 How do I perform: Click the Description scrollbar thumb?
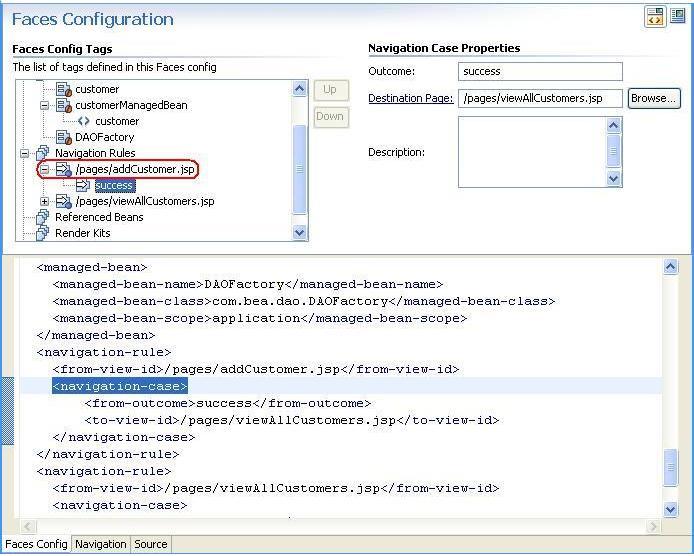(x=613, y=151)
